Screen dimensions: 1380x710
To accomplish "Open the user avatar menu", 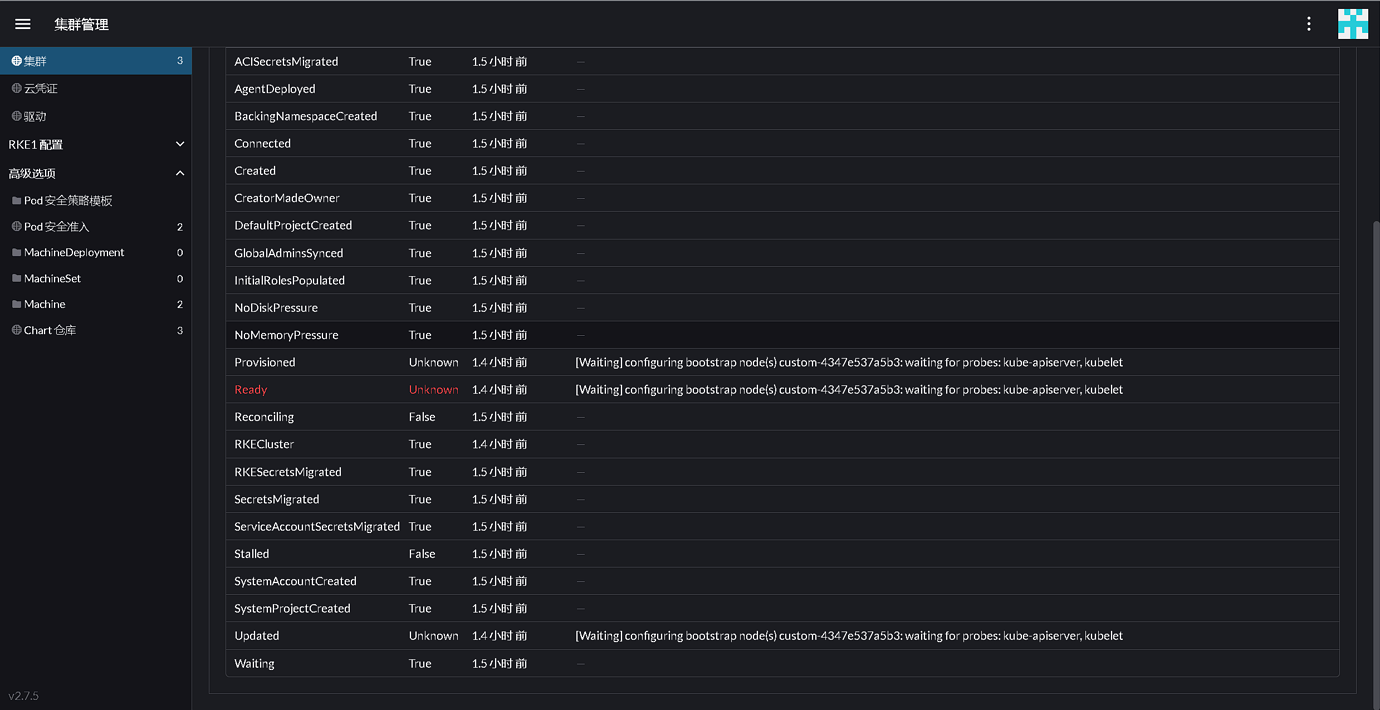I will point(1352,24).
